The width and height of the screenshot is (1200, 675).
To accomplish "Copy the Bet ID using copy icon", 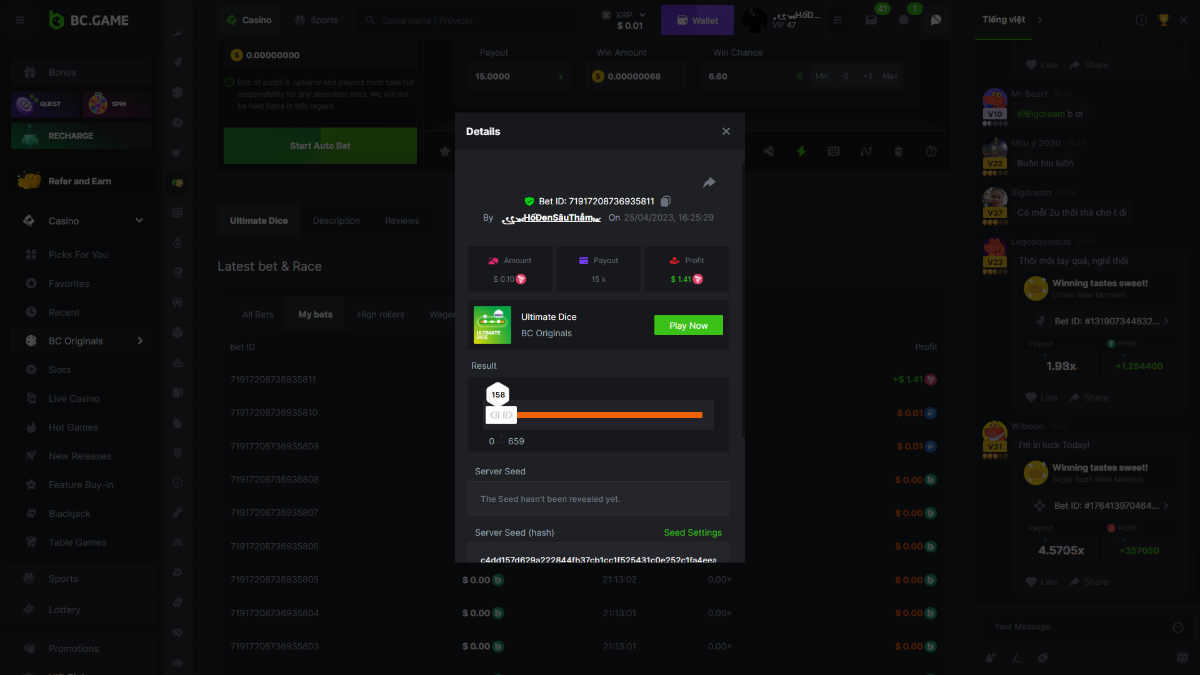I will pyautogui.click(x=666, y=201).
